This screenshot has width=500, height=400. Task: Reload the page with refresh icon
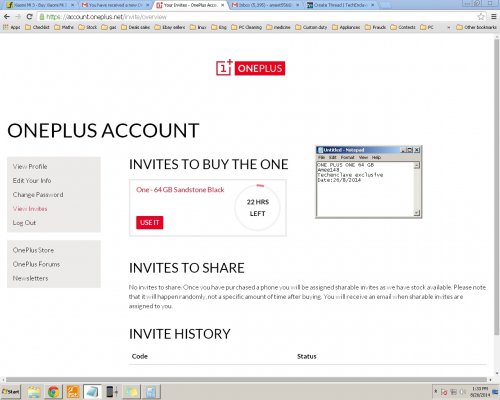[x=29, y=17]
